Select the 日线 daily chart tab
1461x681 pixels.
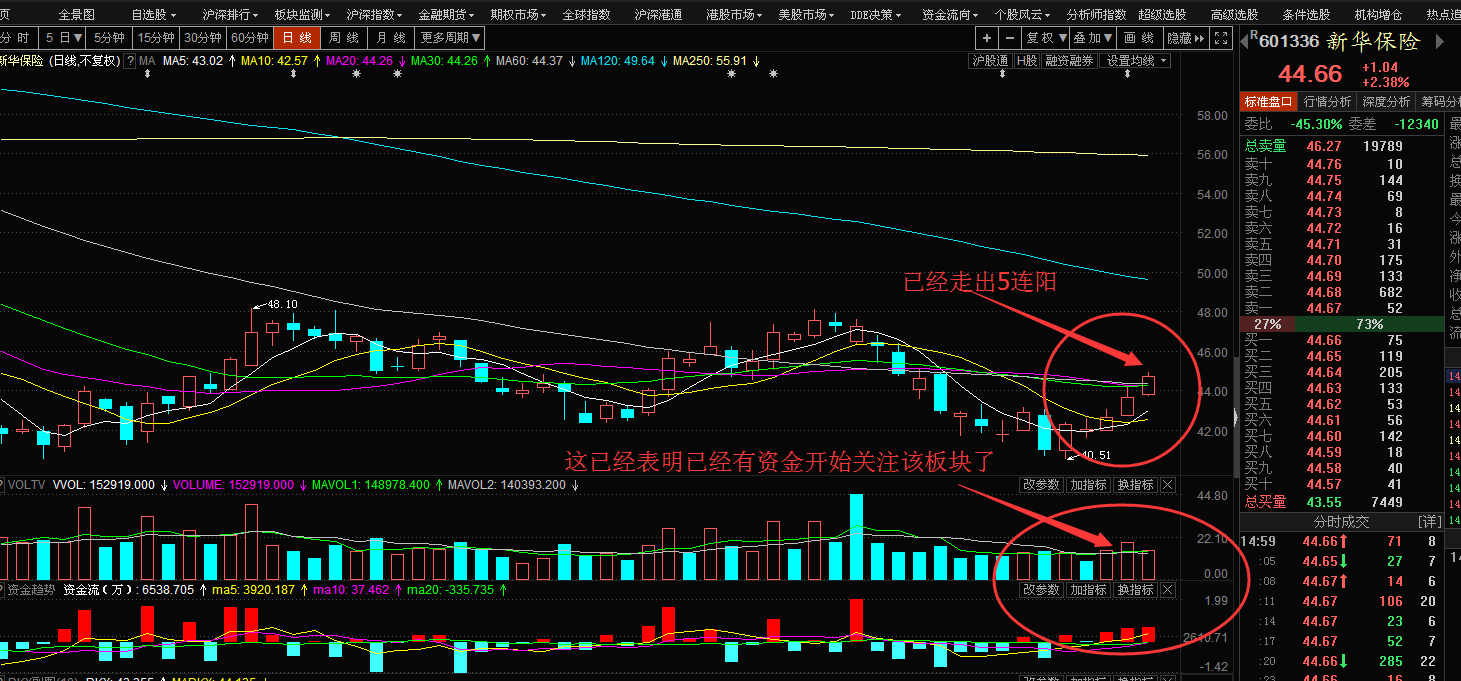pos(297,38)
